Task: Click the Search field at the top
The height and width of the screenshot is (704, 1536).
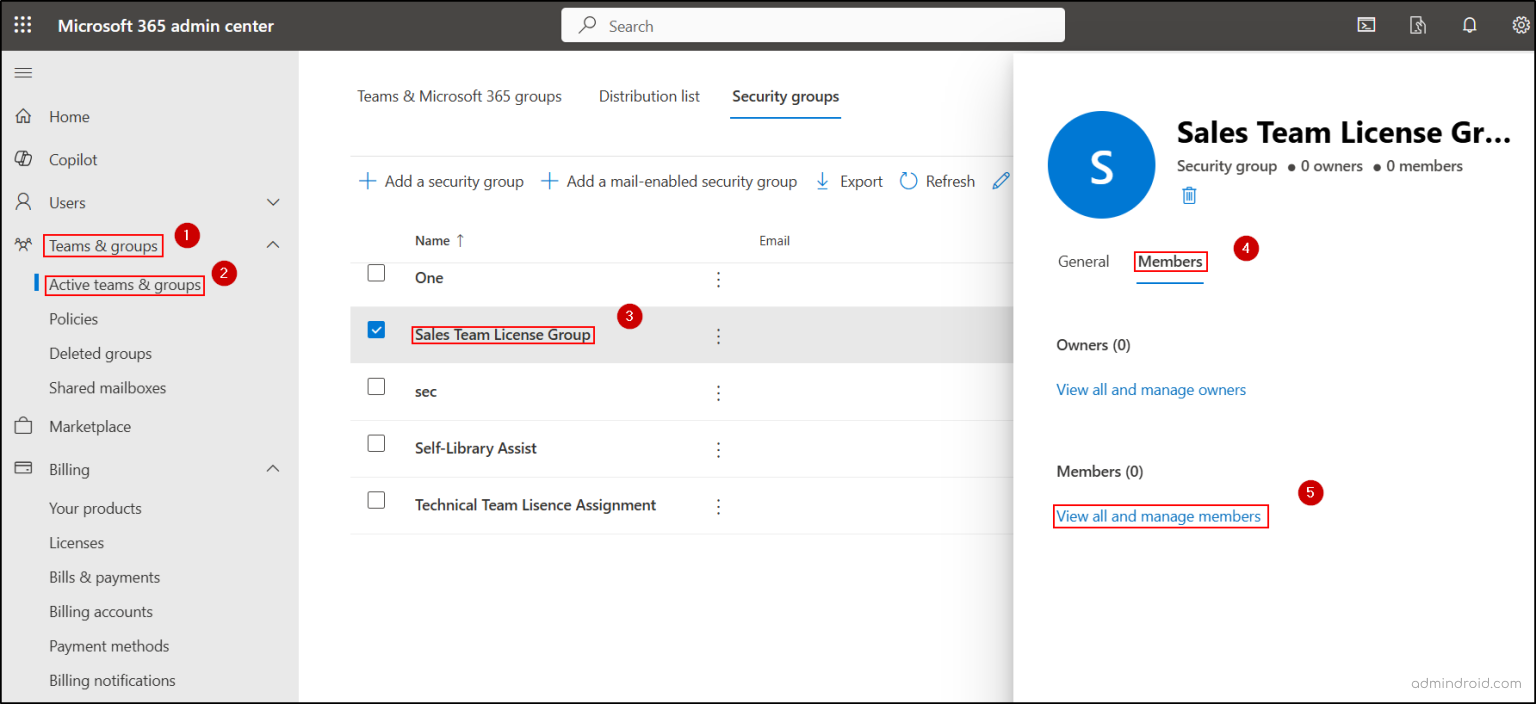Action: click(812, 25)
